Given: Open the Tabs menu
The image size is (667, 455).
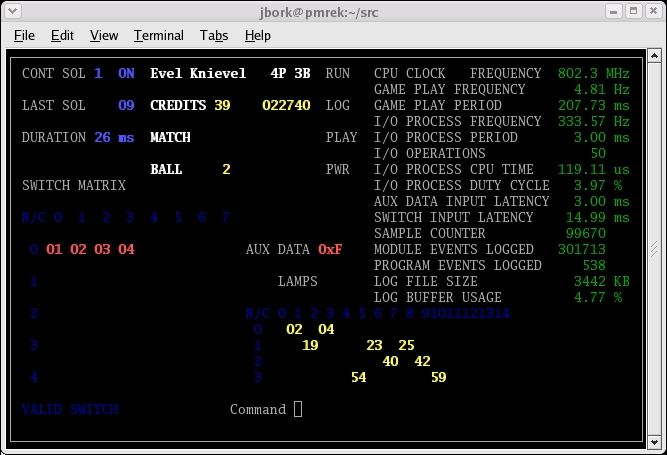Looking at the screenshot, I should coord(213,35).
